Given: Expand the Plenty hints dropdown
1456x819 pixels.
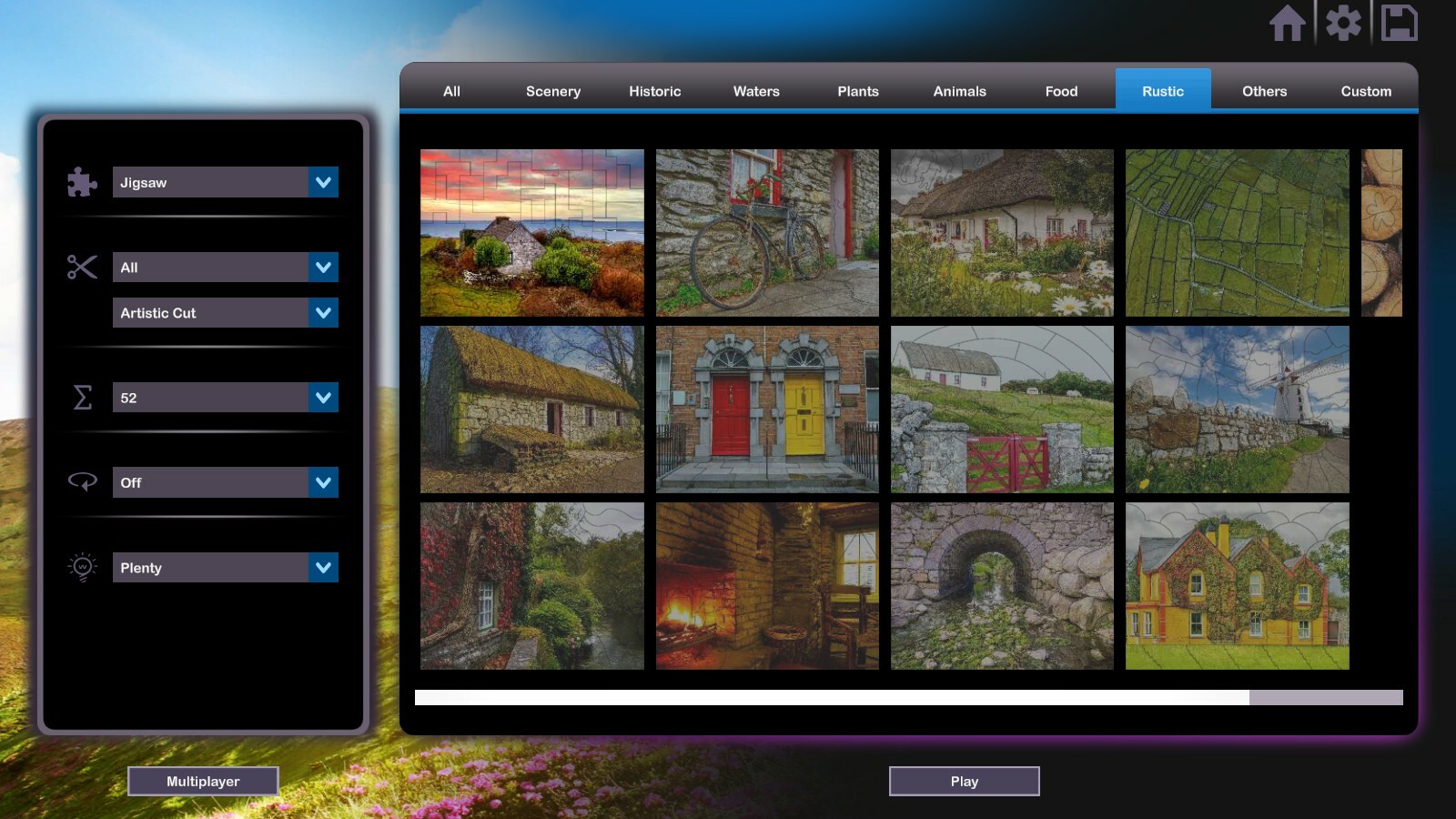Looking at the screenshot, I should coord(323,568).
